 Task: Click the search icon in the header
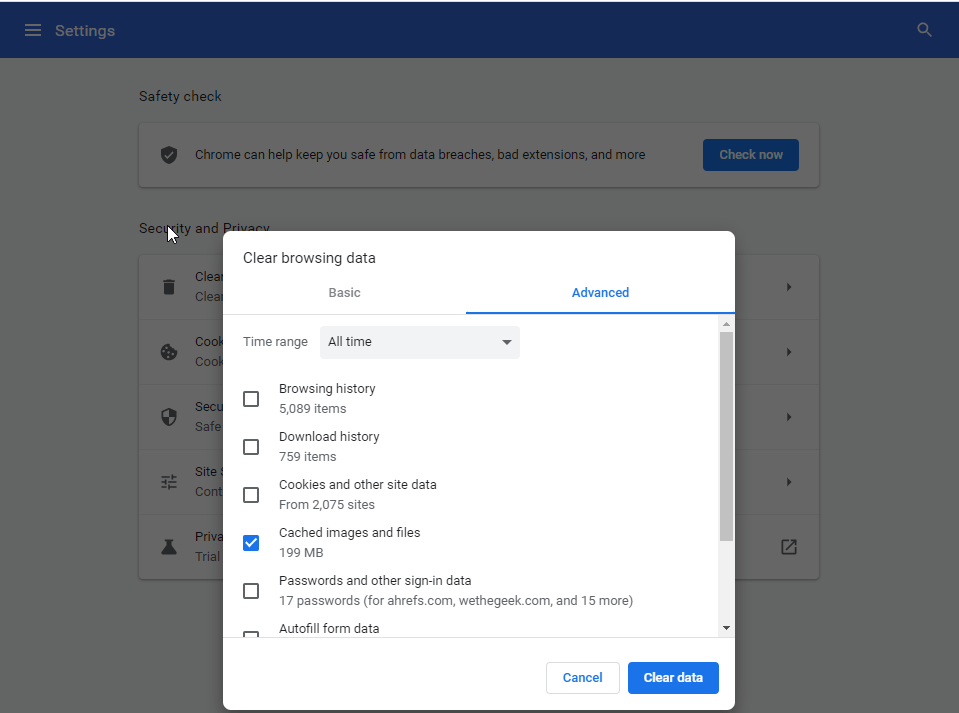[923, 29]
